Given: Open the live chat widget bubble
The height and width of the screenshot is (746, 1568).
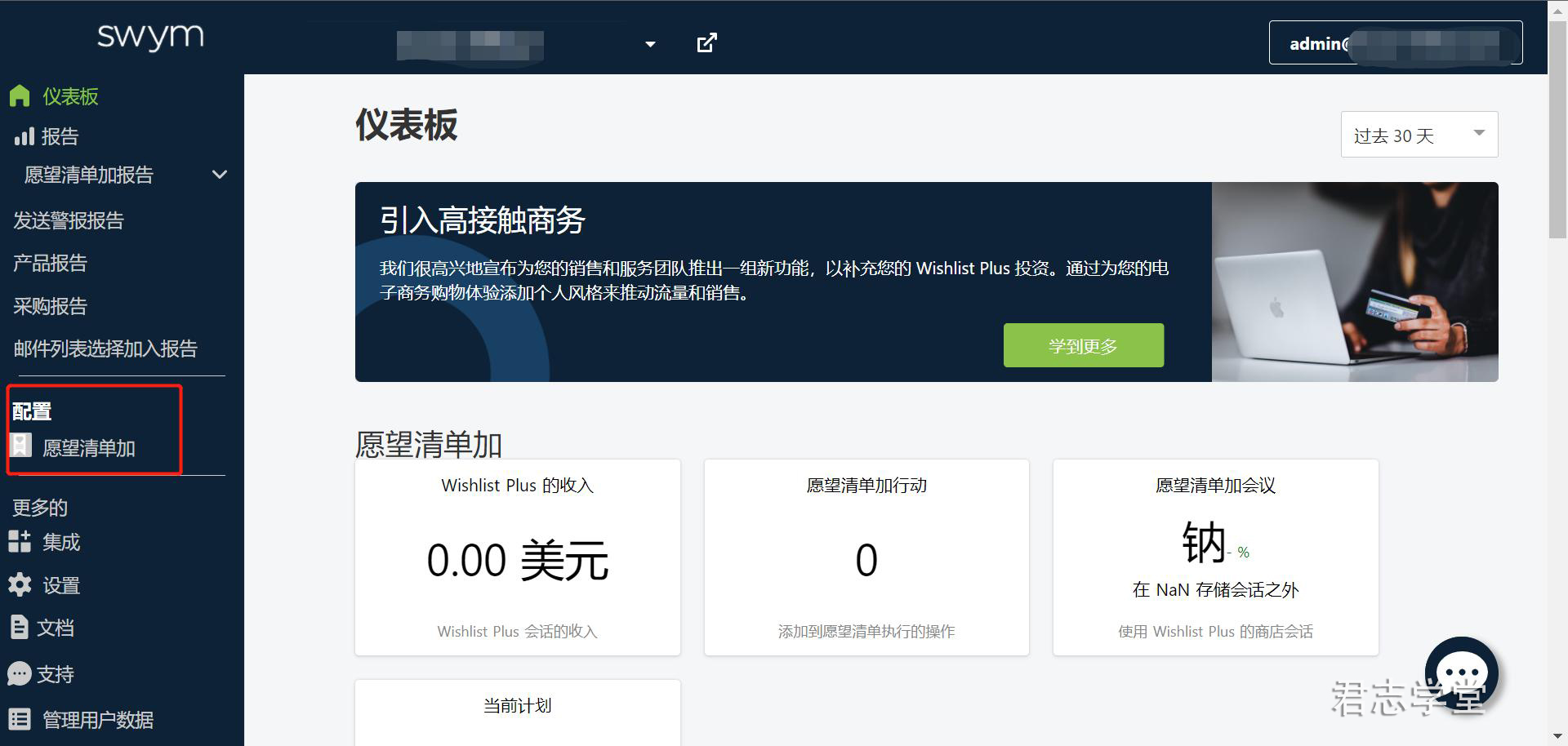Looking at the screenshot, I should tap(1461, 673).
